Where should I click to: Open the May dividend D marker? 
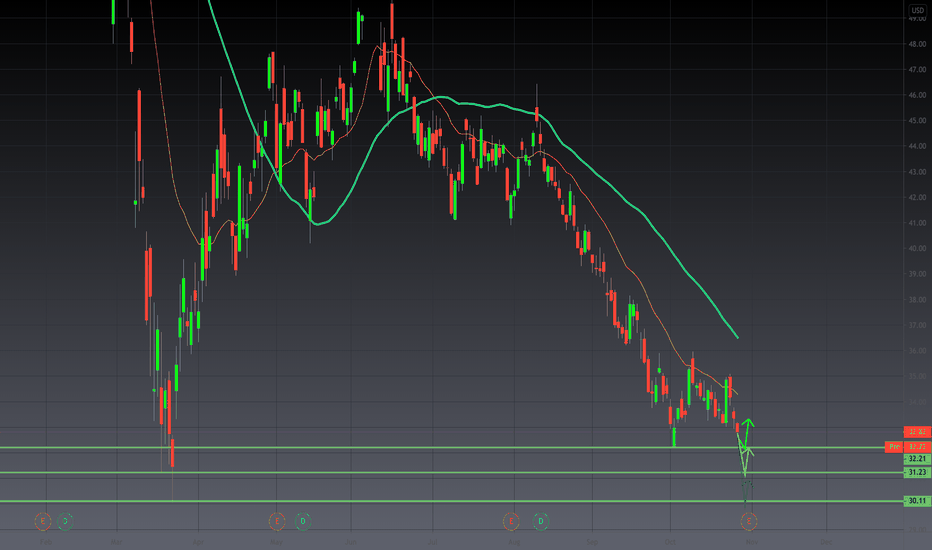[303, 521]
